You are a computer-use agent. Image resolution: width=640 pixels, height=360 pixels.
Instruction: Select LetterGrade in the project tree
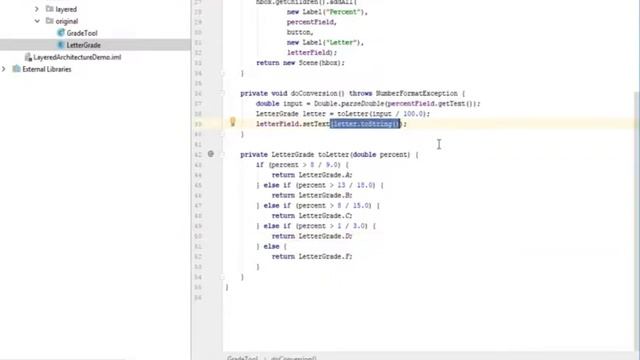(x=83, y=45)
